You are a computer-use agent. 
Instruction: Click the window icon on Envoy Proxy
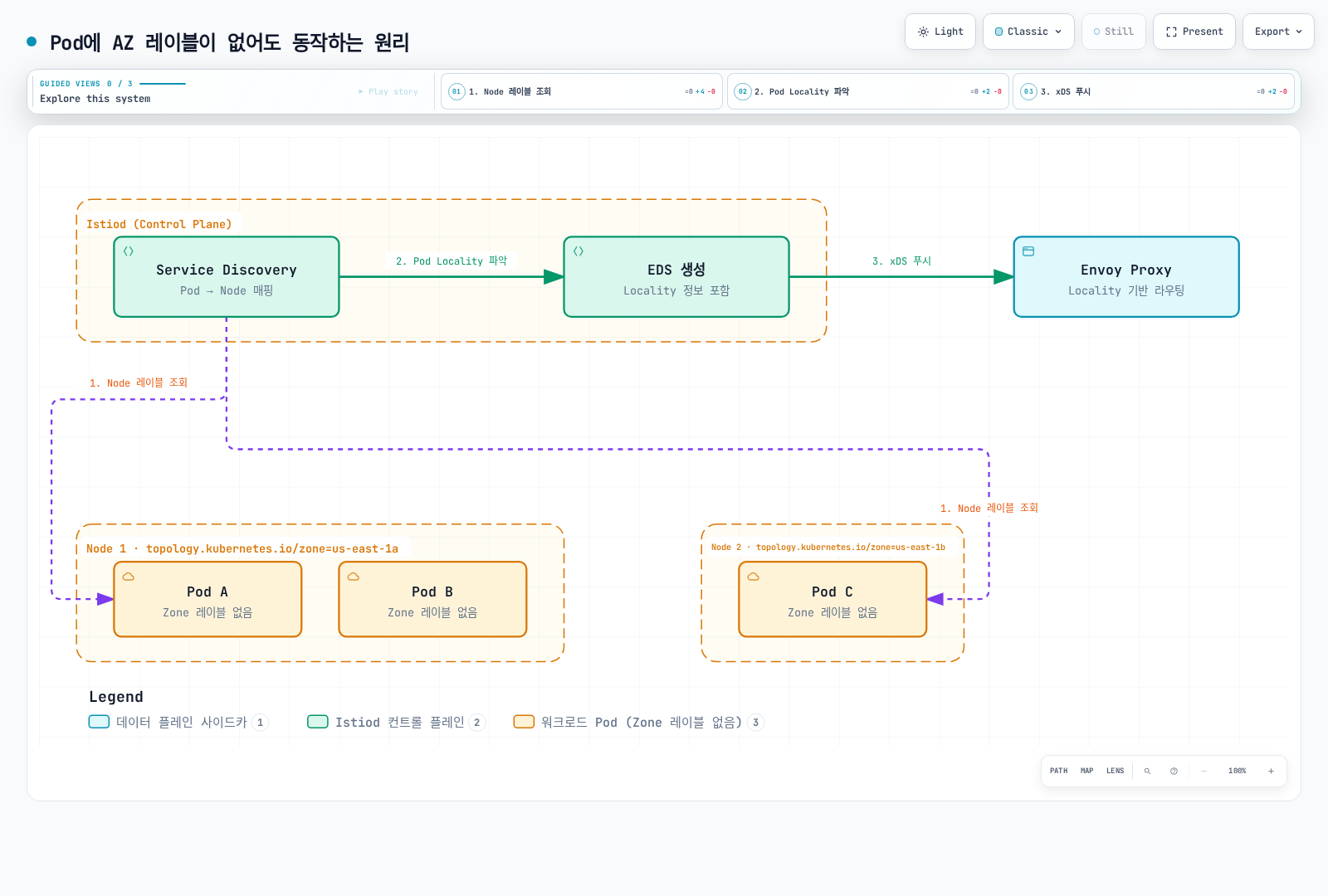click(x=1028, y=251)
